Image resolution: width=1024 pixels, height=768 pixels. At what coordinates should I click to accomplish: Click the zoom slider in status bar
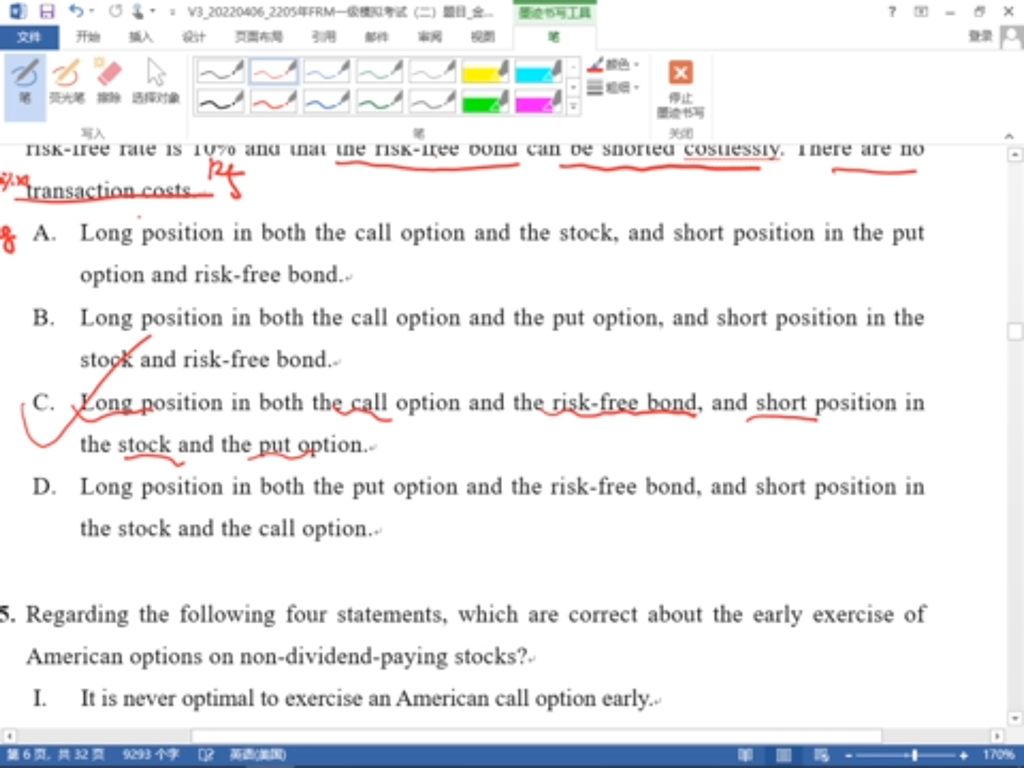913,755
